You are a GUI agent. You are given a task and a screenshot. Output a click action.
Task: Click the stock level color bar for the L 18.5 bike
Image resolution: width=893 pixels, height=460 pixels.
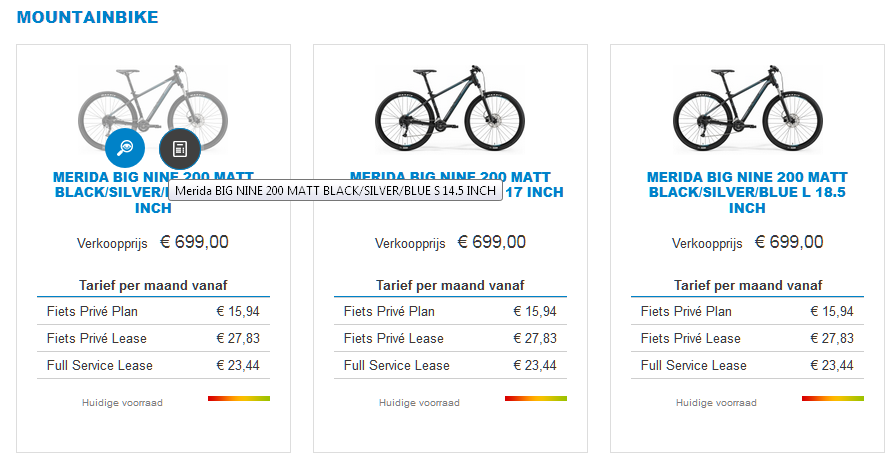pyautogui.click(x=835, y=399)
